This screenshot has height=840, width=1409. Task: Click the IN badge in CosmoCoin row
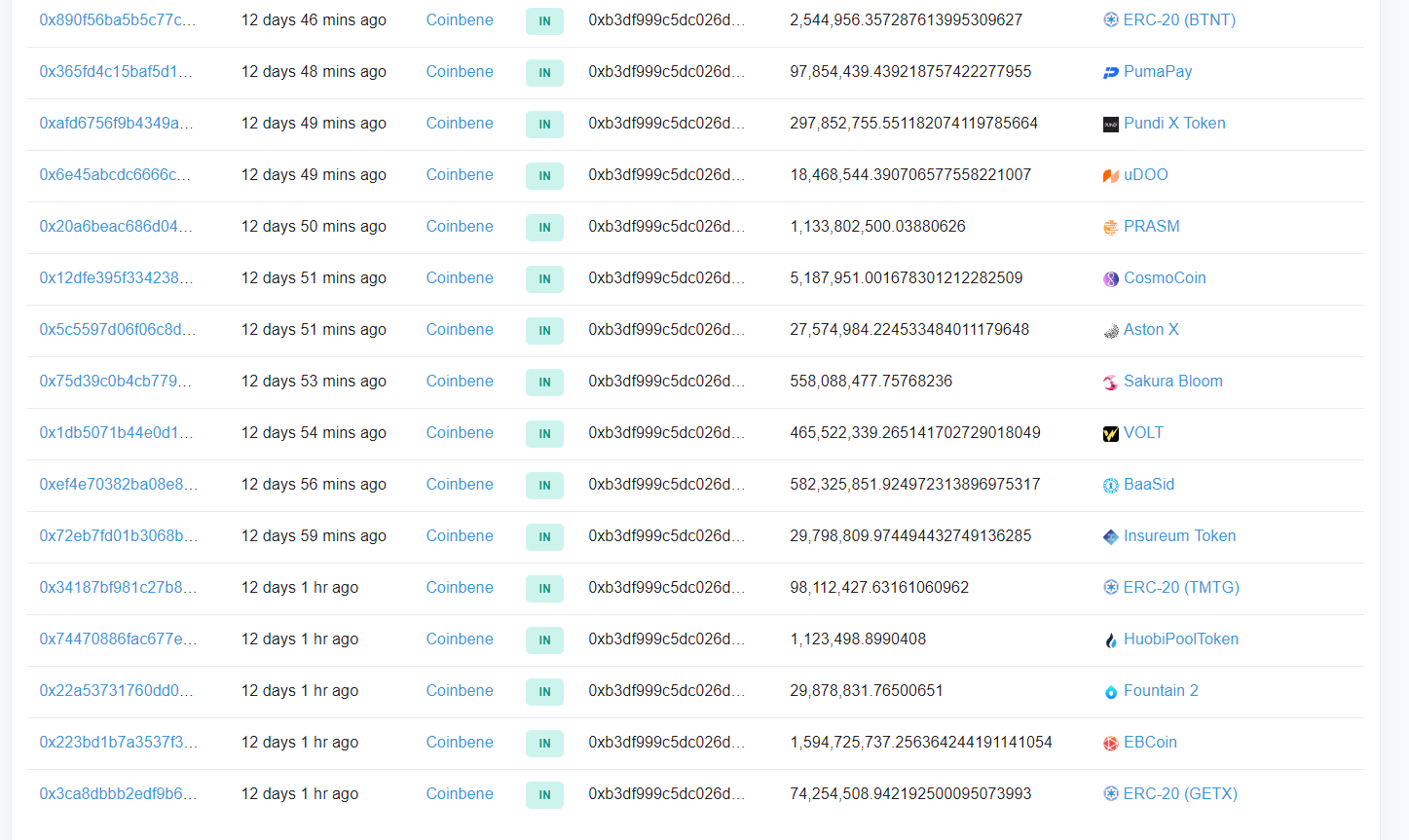pyautogui.click(x=544, y=278)
